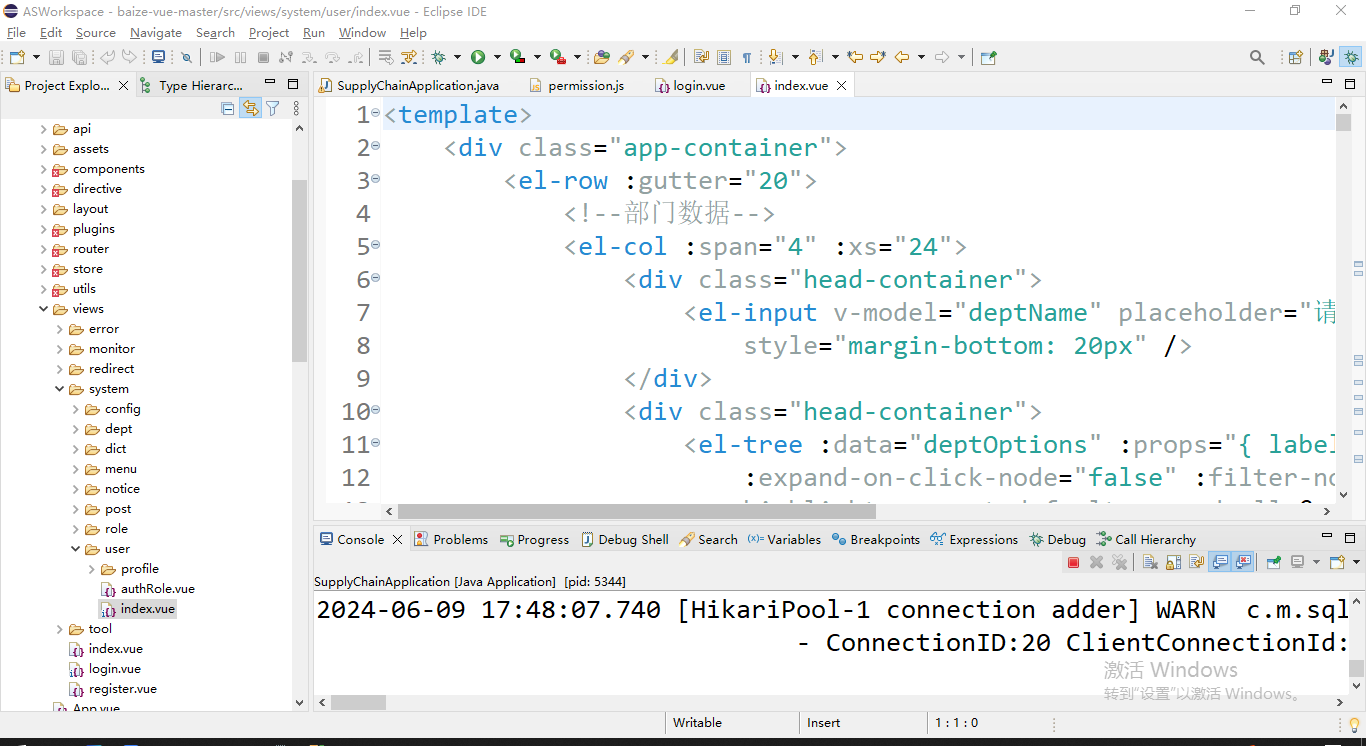Minimize the Console view

tap(1326, 537)
